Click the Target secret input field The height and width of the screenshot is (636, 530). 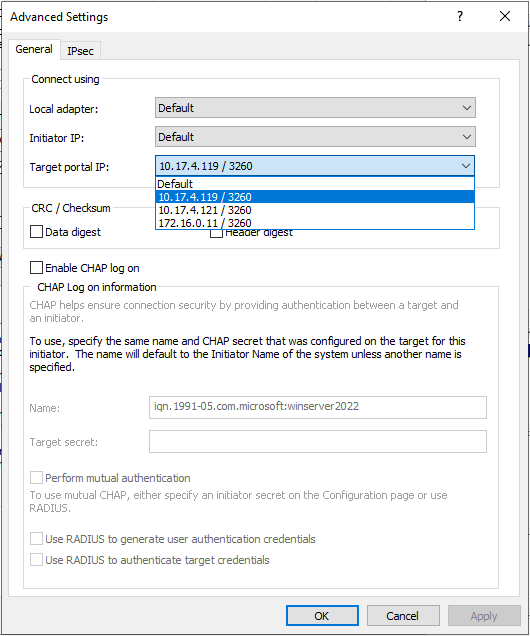click(318, 441)
